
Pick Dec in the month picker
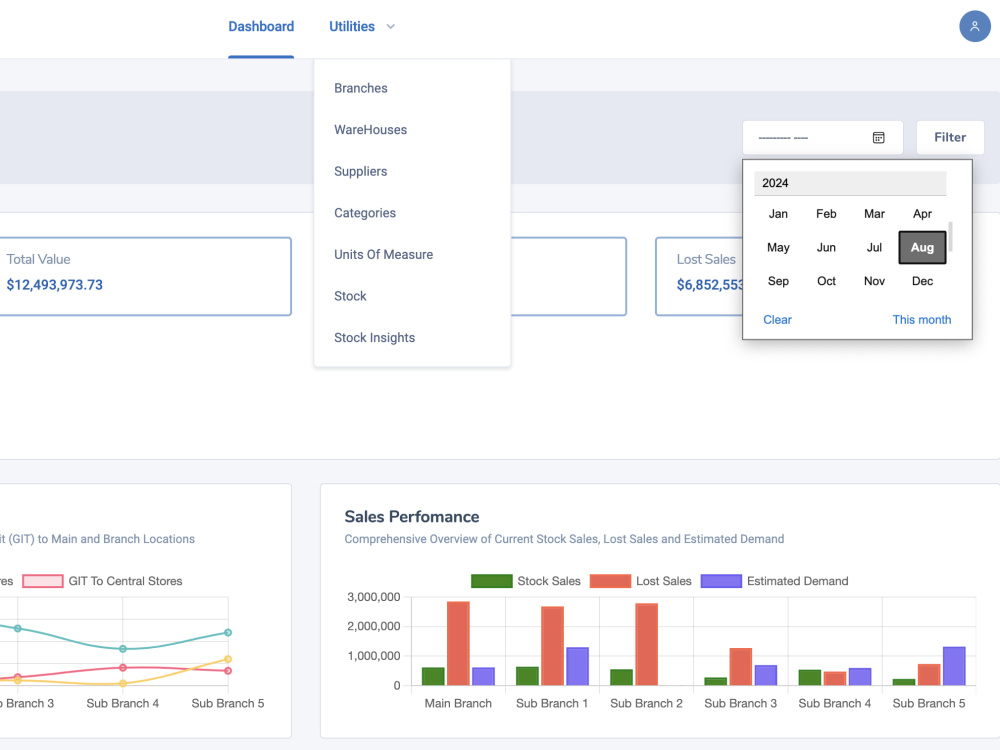pos(922,281)
